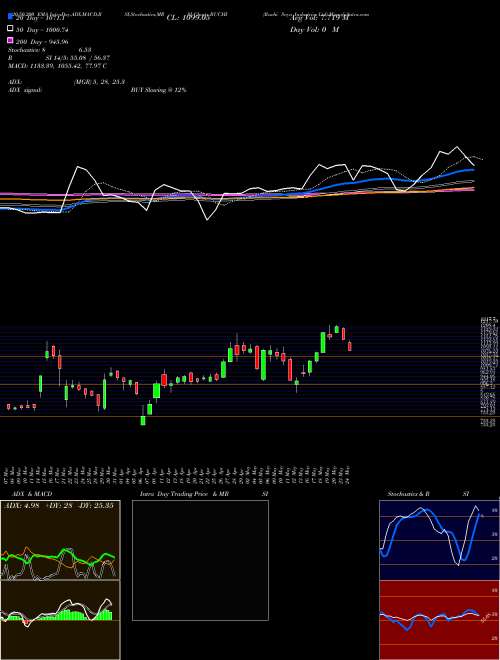This screenshot has width=500, height=660.
Task: Click the ADX MGR values text
Action: 99,82
